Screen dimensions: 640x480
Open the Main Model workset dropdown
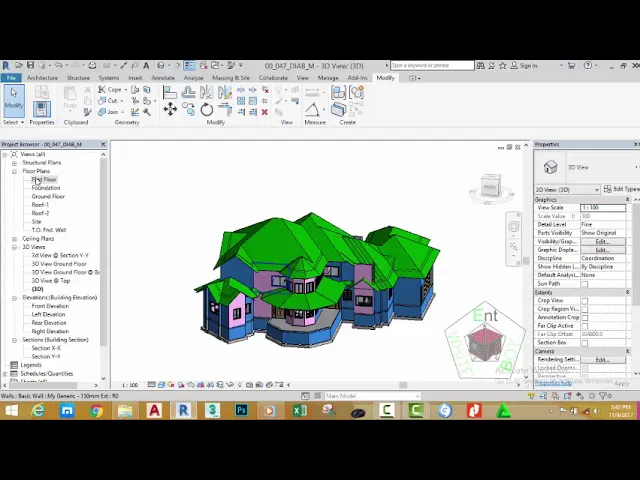[372, 396]
